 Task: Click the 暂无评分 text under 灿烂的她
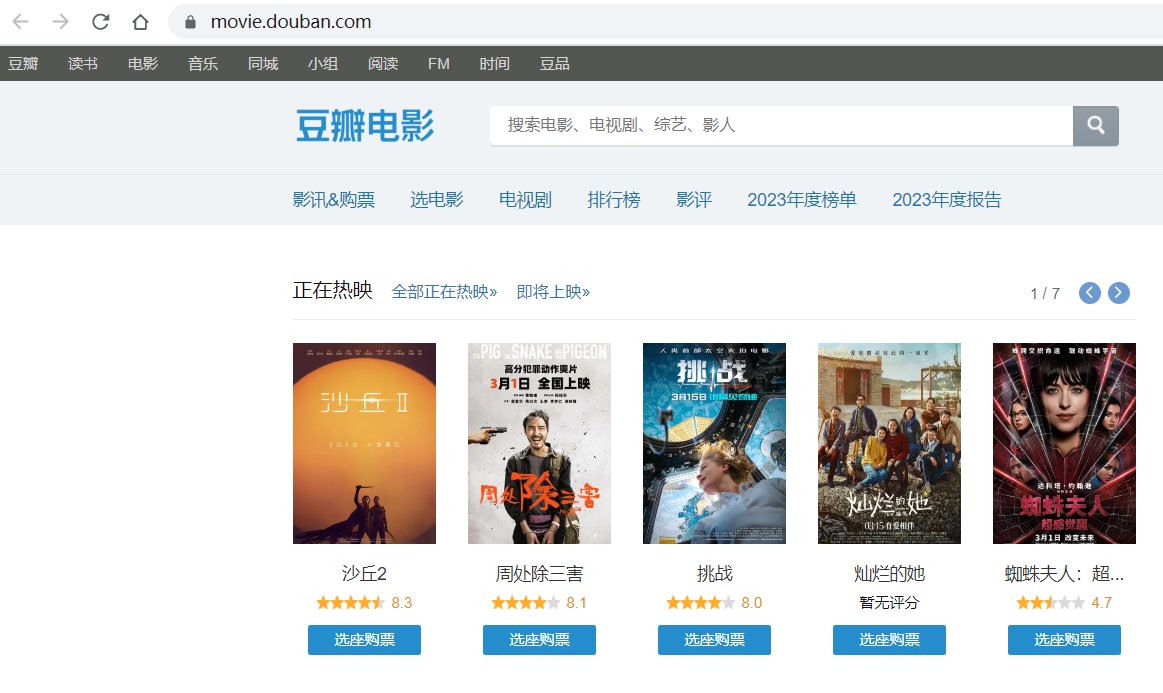[889, 602]
